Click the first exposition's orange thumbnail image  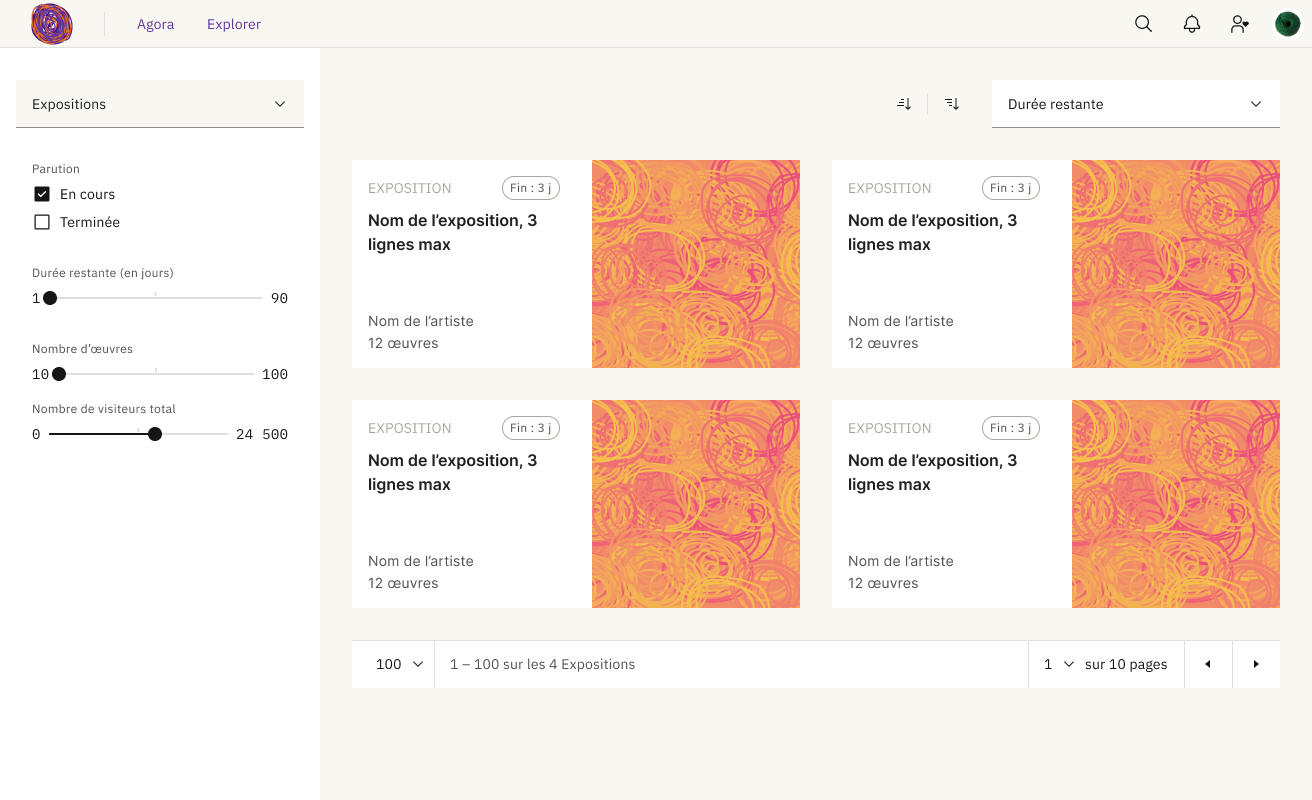click(695, 263)
